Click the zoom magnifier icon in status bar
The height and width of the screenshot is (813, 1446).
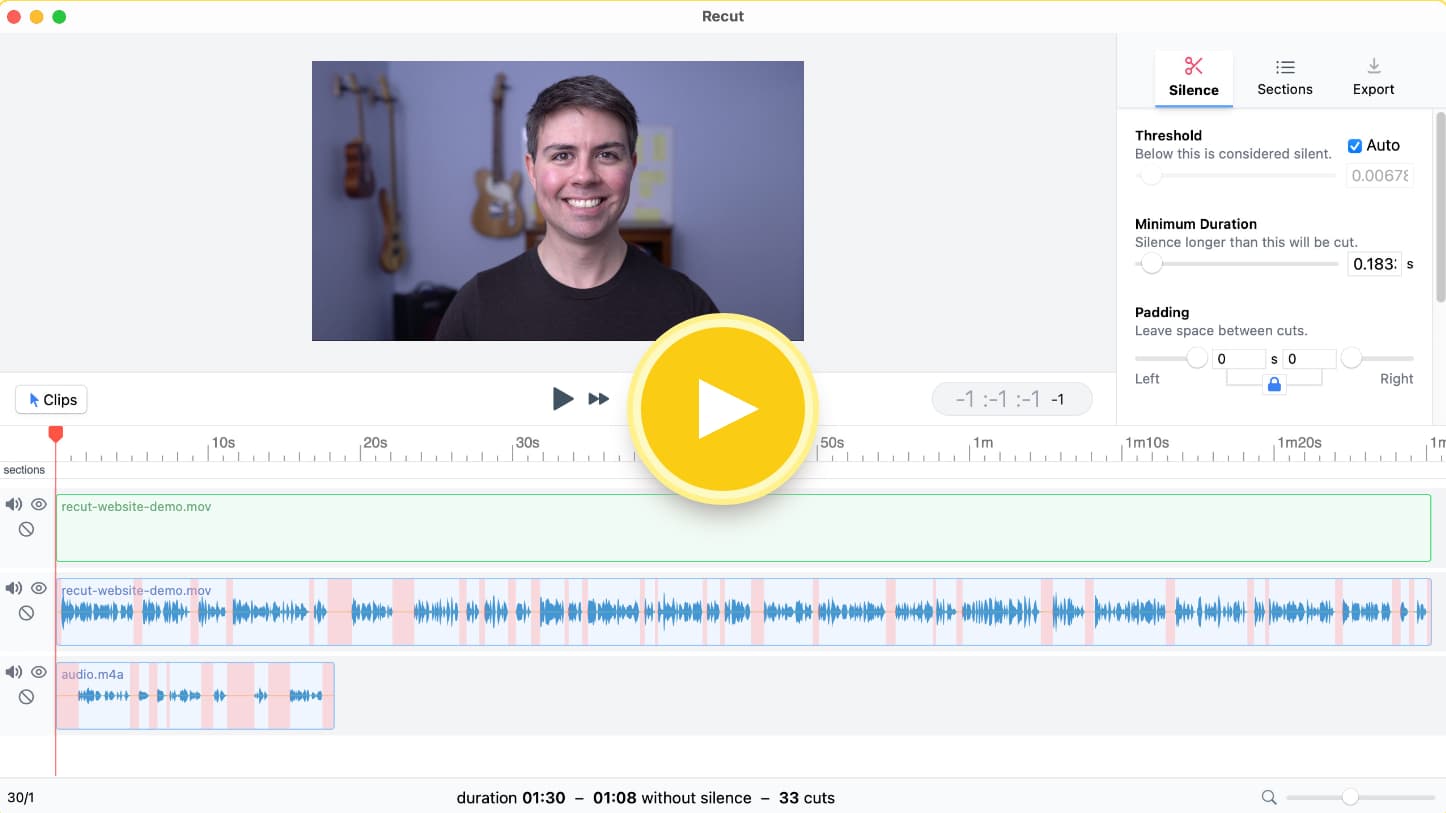tap(1269, 797)
